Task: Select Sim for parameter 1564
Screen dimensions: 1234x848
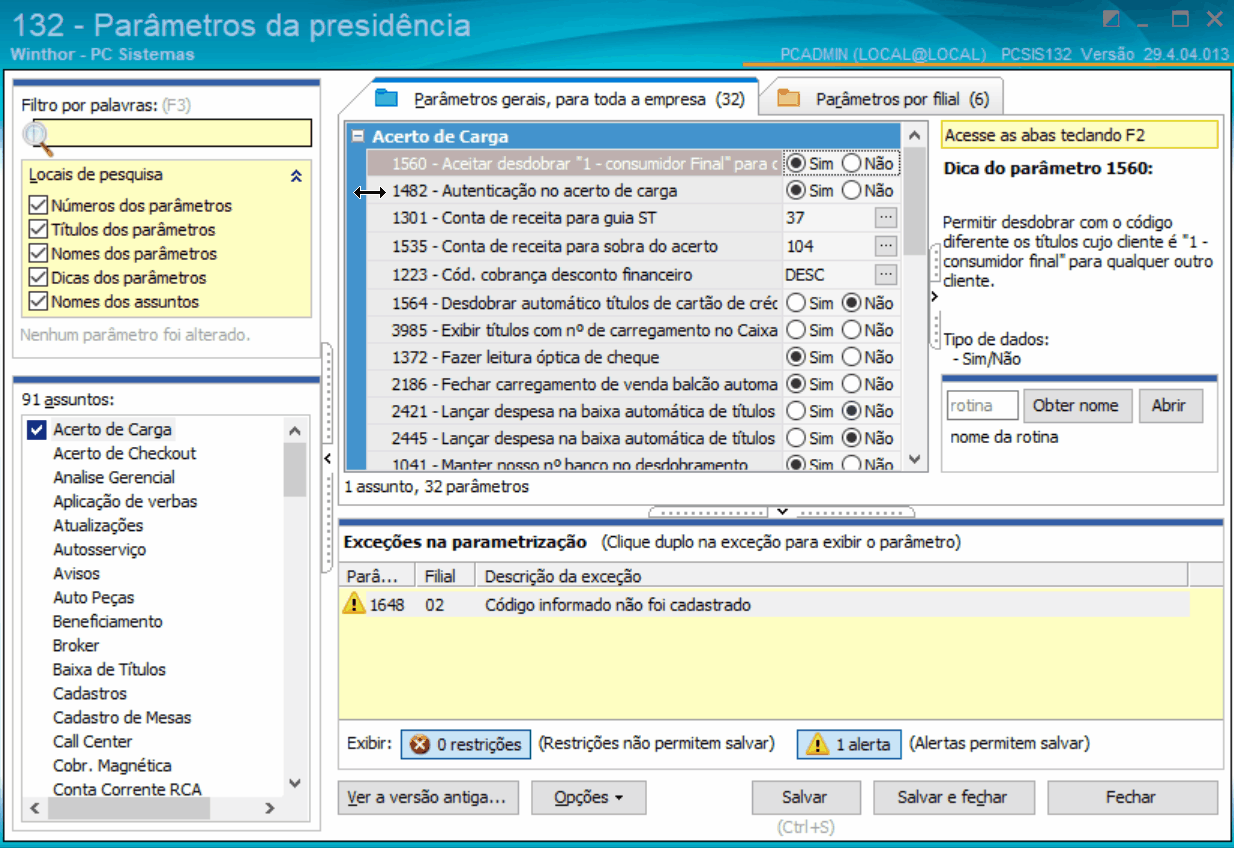Action: click(x=796, y=303)
